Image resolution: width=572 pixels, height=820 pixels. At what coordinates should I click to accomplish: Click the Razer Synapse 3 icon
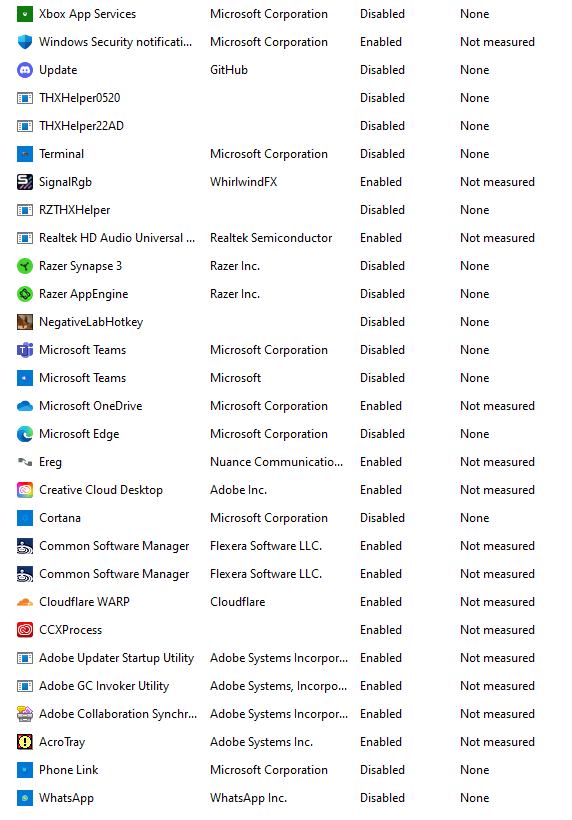[25, 266]
